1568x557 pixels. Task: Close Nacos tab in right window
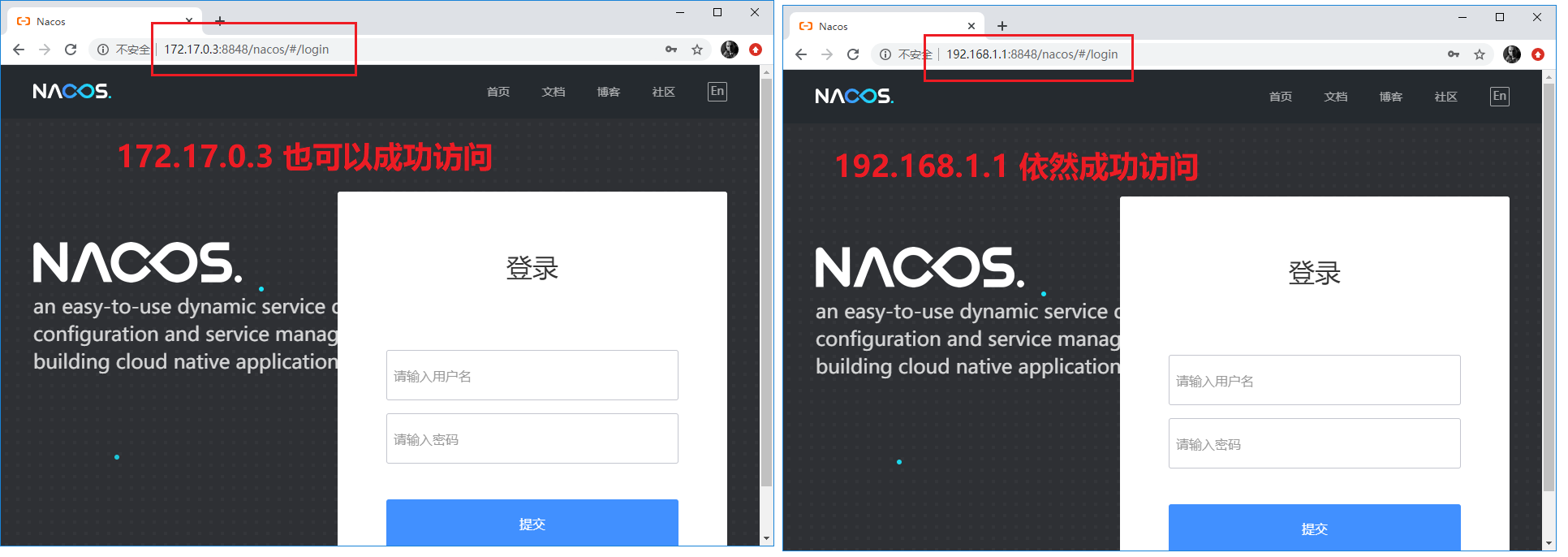pyautogui.click(x=971, y=26)
